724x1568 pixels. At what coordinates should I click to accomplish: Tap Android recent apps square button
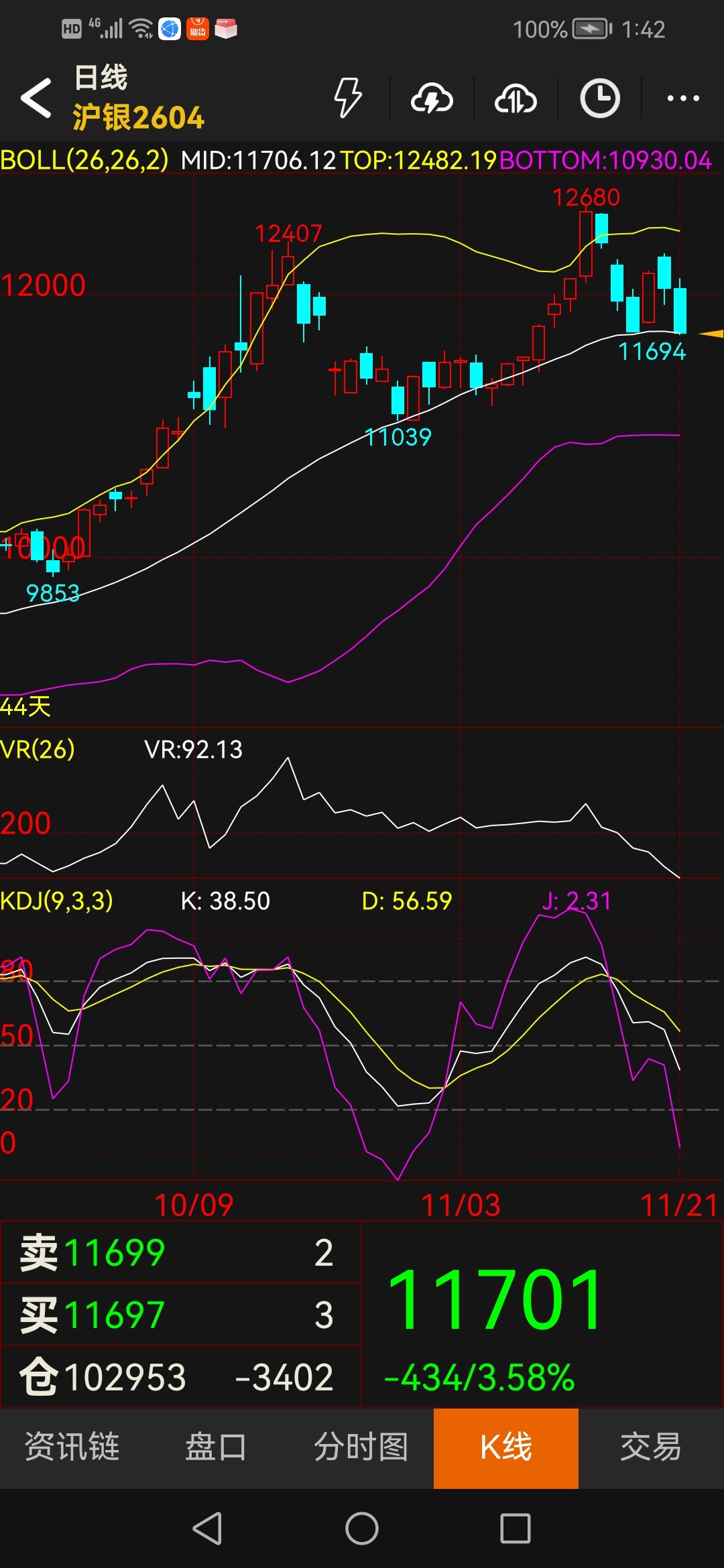[516, 1528]
